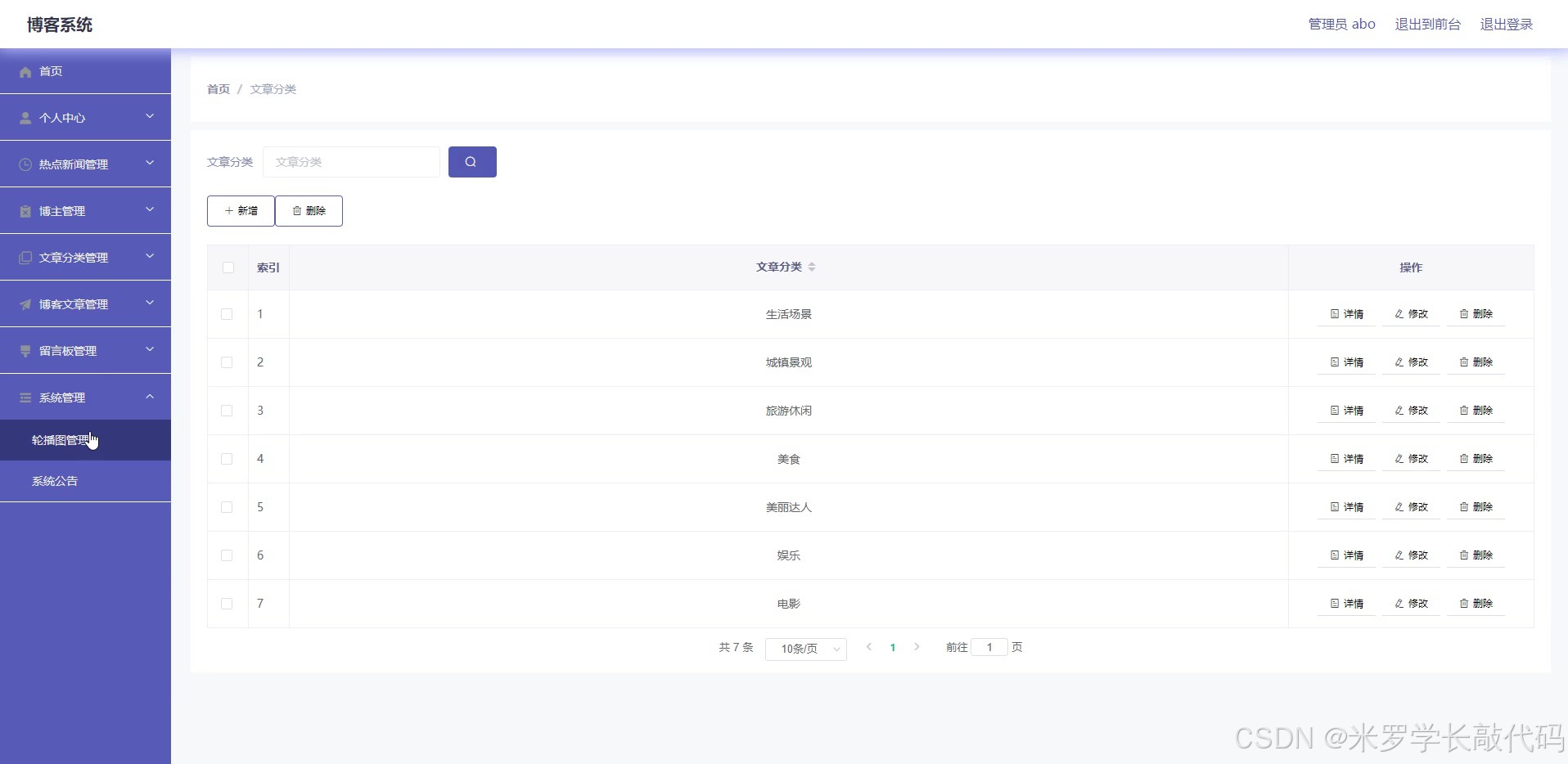The height and width of the screenshot is (764, 1568).
Task: Click the magnifier search button
Action: [x=472, y=162]
